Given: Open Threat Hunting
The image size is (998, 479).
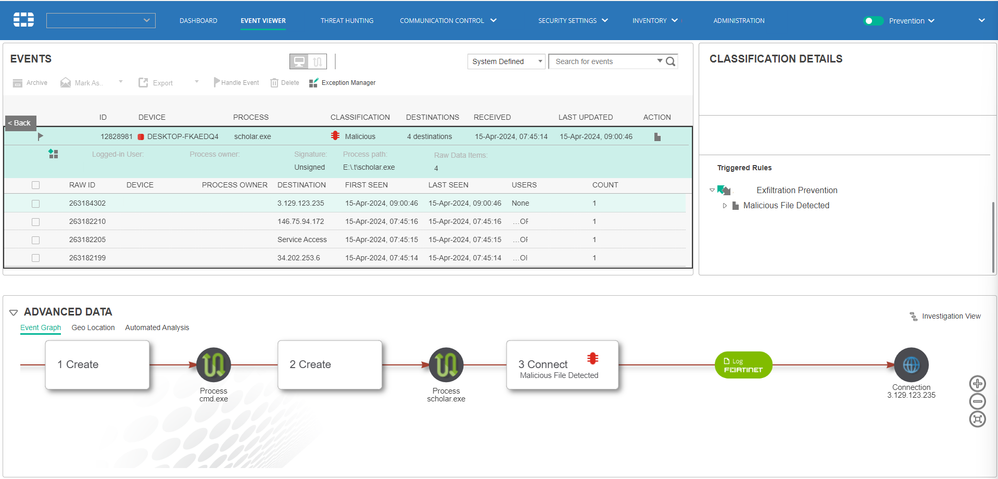Looking at the screenshot, I should pyautogui.click(x=347, y=20).
